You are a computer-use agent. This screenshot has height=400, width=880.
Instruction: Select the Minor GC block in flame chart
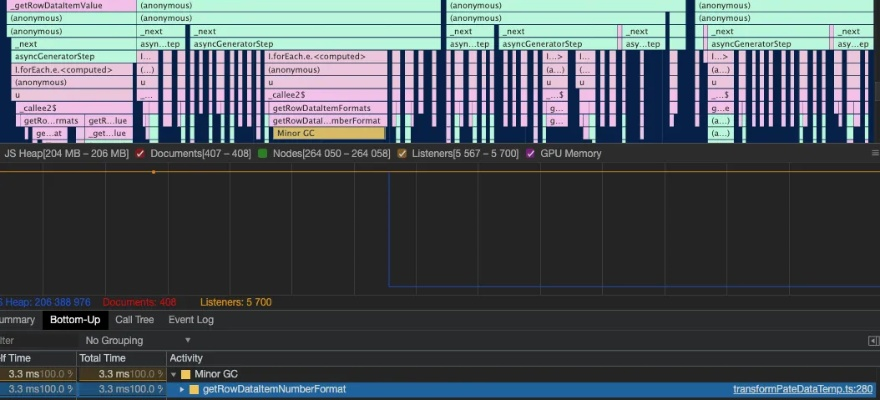tap(328, 133)
